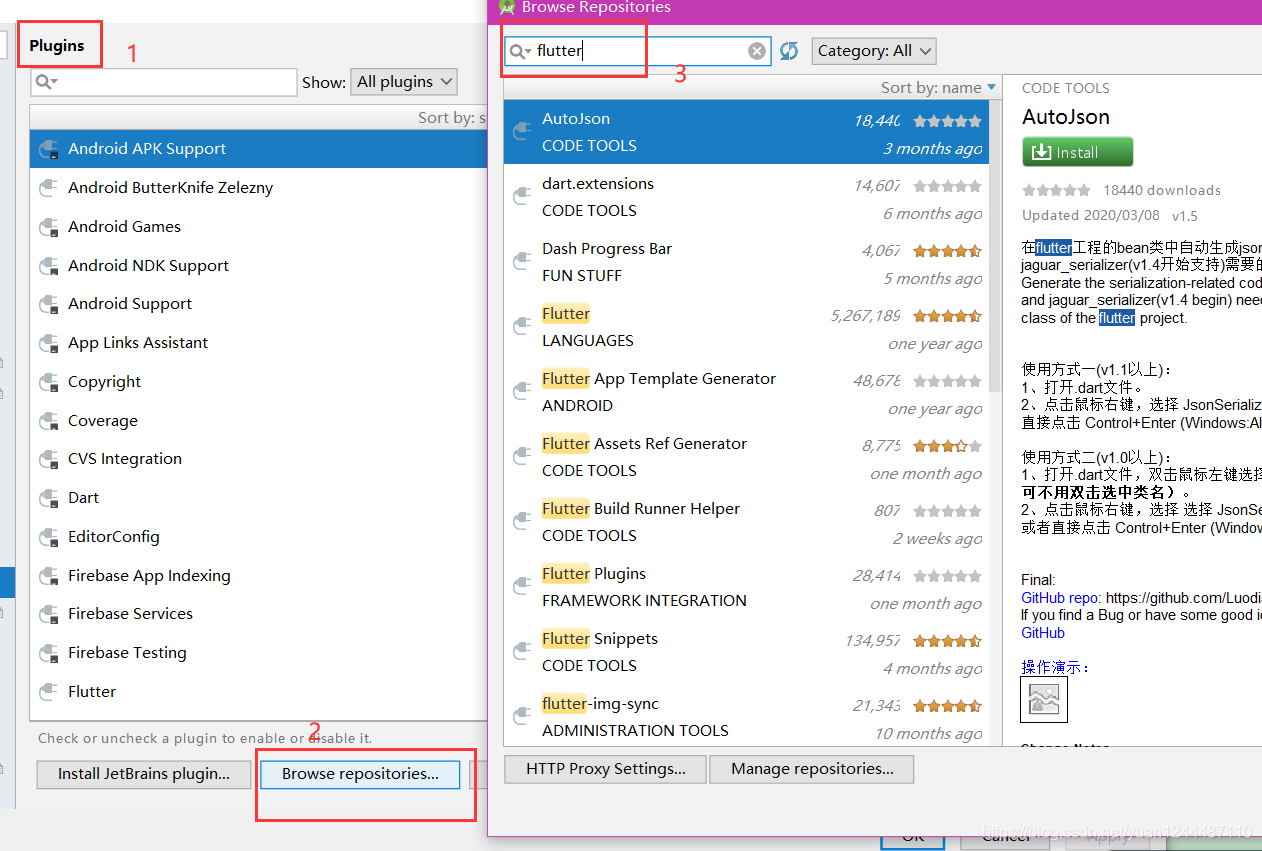This screenshot has height=851, width=1262.
Task: Click plug icon beside Flutter LANGUAGES plugin
Action: 521,326
